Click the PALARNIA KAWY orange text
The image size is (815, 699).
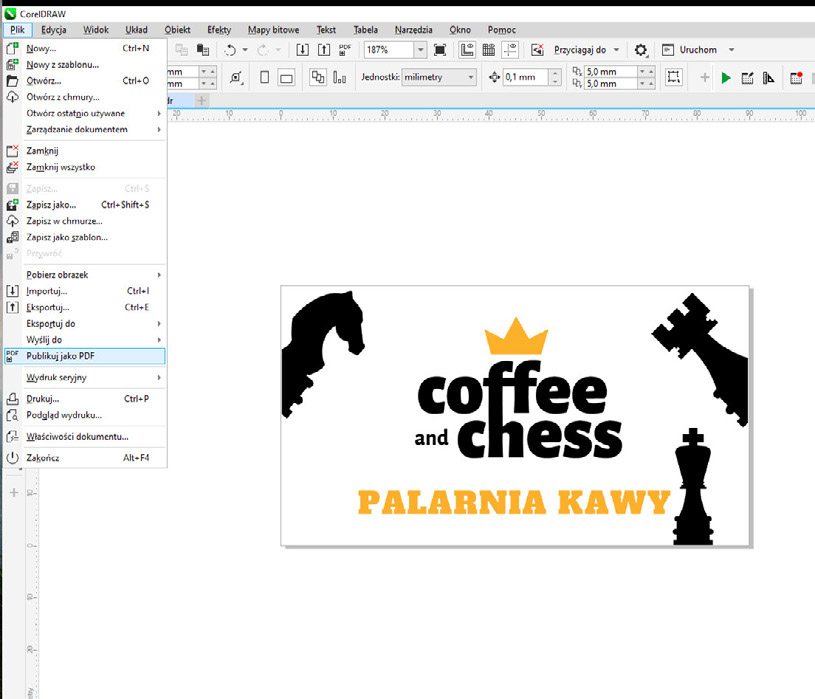coord(514,502)
